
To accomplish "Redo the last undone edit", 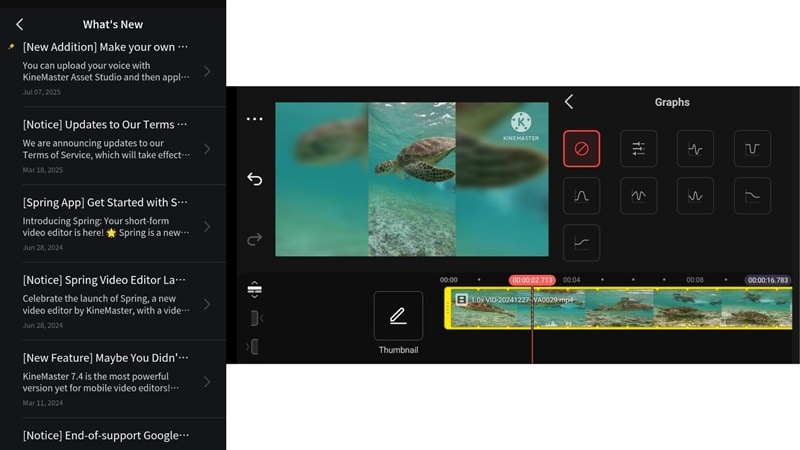I will 255,239.
